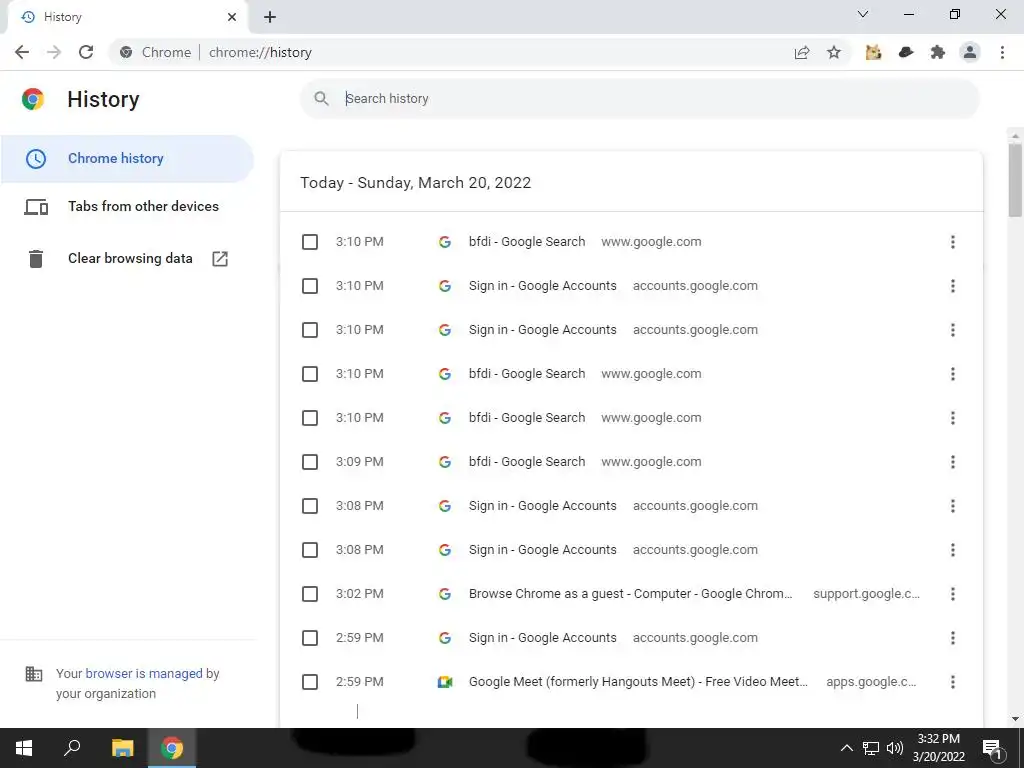
Task: Open more actions for 2:59 PM Sign in entry
Action: pos(953,638)
